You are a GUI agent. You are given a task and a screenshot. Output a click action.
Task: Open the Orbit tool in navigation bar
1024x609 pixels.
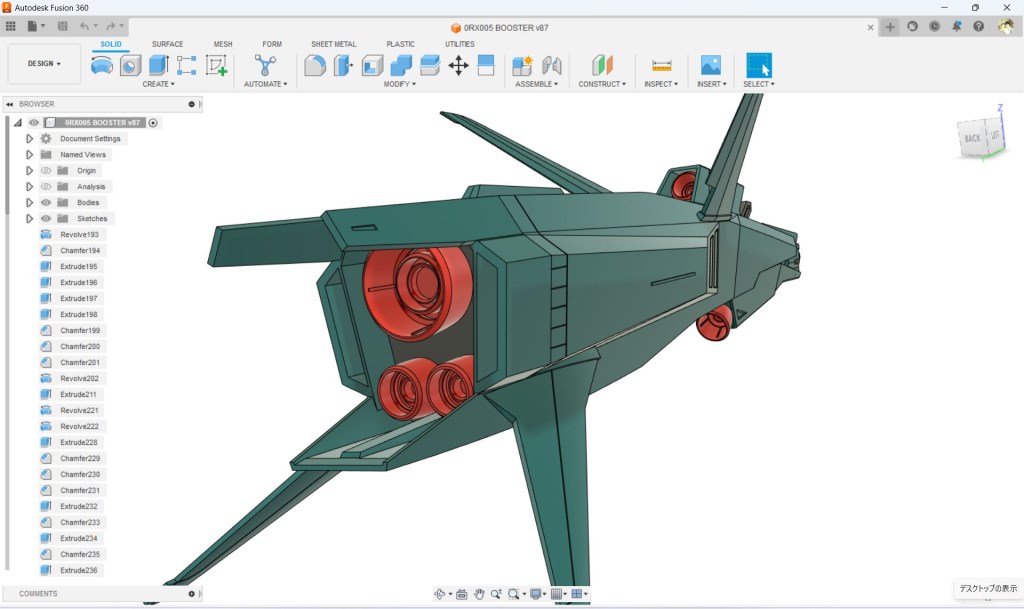tap(439, 594)
